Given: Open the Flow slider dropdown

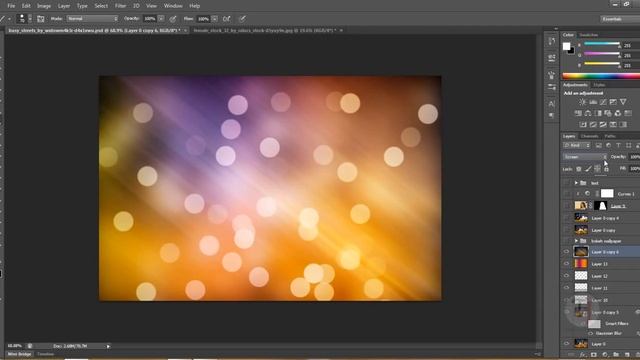Looking at the screenshot, I should [x=214, y=19].
